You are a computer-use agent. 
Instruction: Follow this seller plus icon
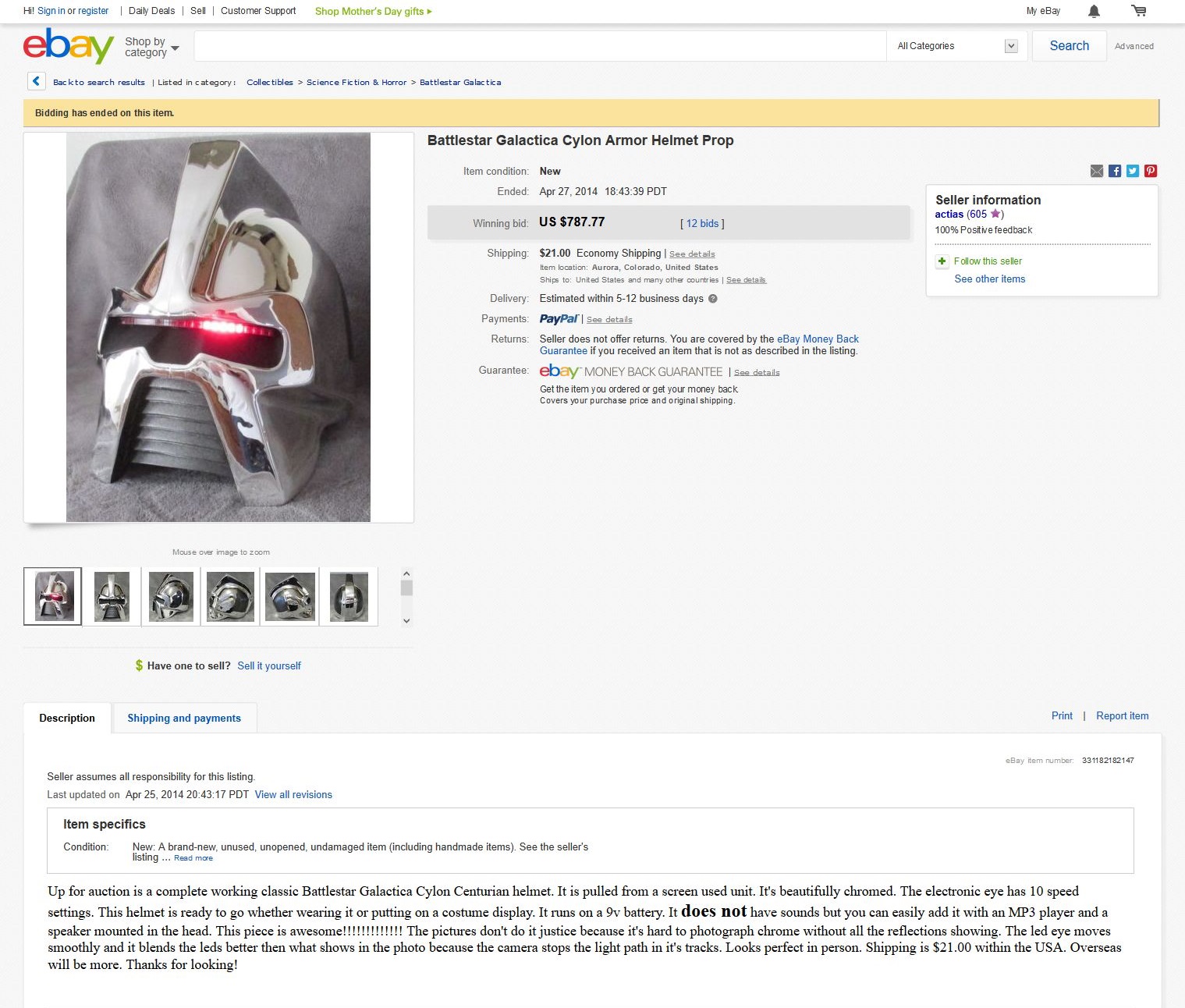[942, 261]
